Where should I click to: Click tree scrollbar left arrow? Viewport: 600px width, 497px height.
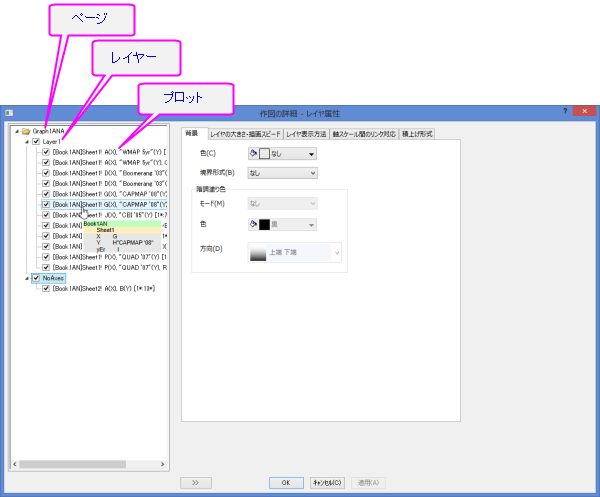pyautogui.click(x=15, y=464)
